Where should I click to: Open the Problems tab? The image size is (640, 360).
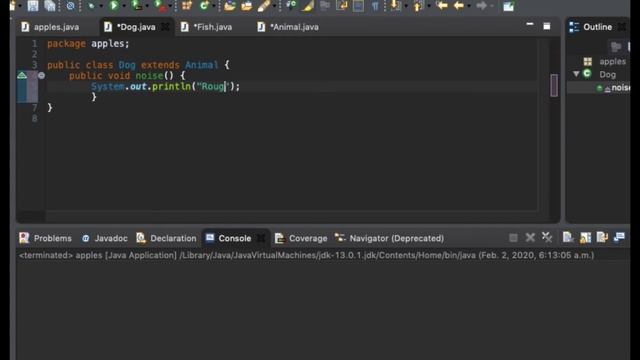coord(45,238)
